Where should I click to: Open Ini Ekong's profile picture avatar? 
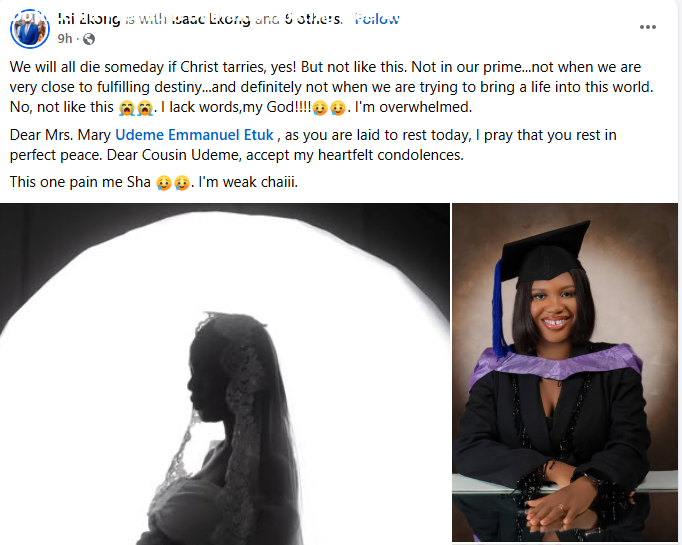click(30, 28)
